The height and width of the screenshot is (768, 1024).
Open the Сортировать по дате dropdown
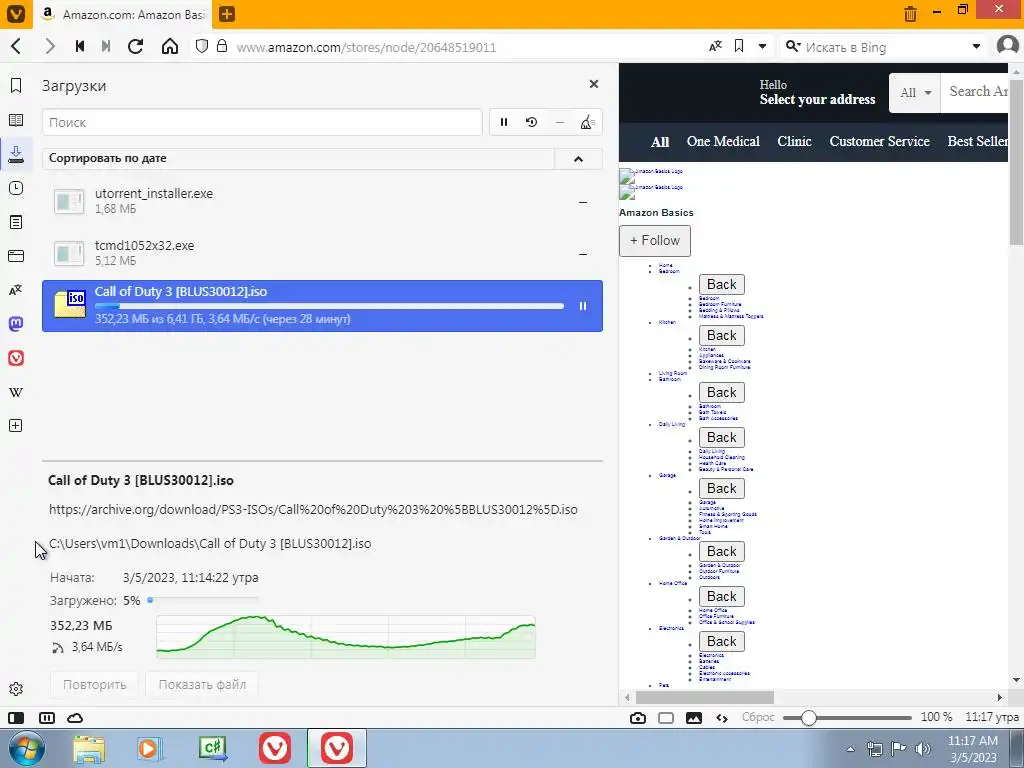(x=298, y=158)
